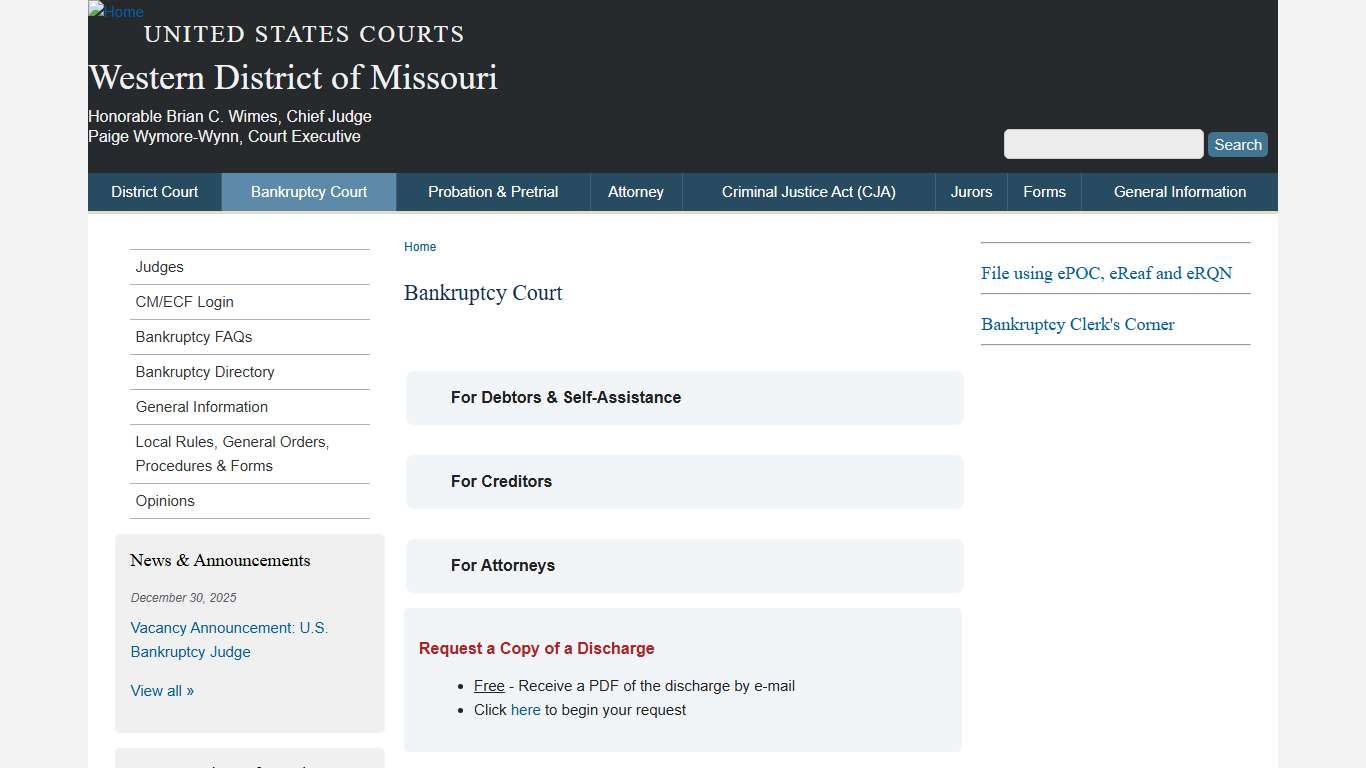
Task: Expand the For Creditors panel
Action: pos(684,481)
